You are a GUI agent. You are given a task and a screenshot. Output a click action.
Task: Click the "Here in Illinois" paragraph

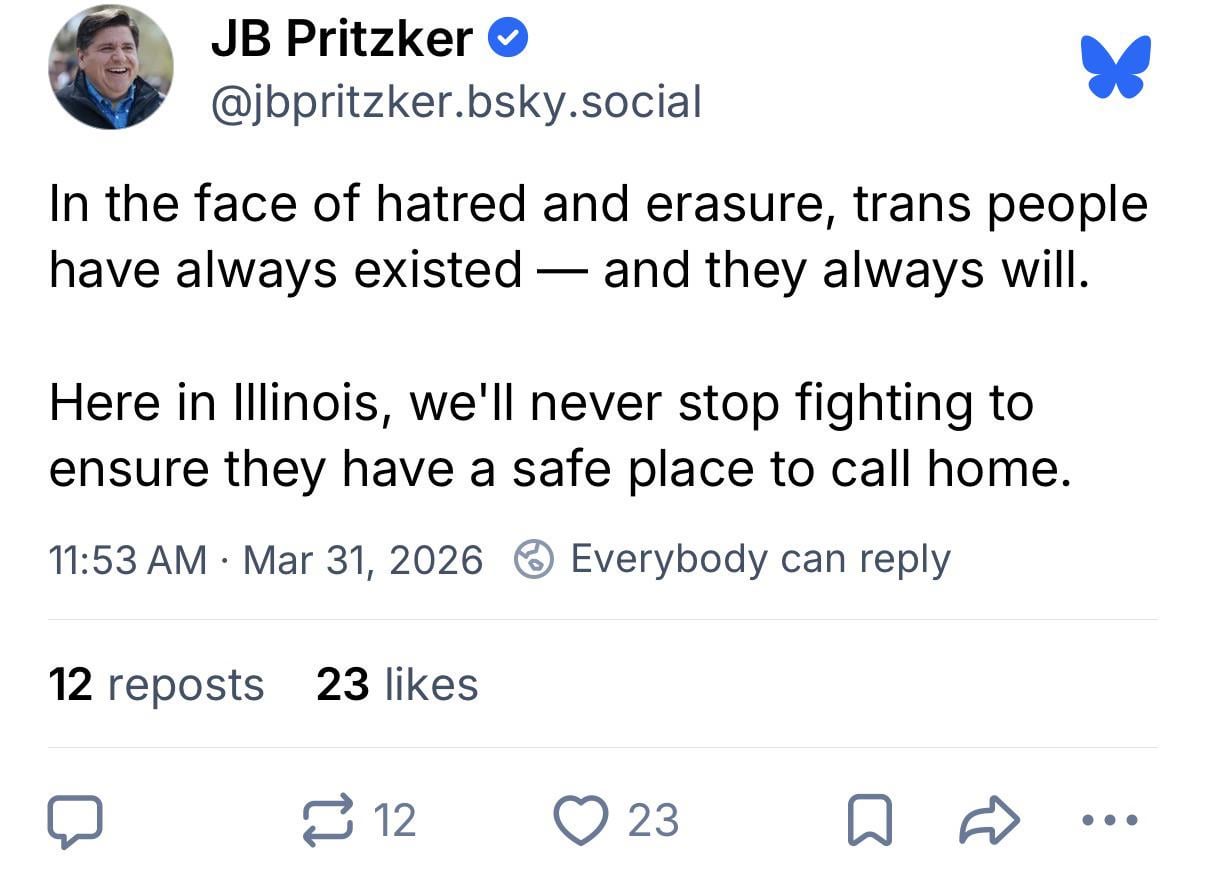point(560,436)
